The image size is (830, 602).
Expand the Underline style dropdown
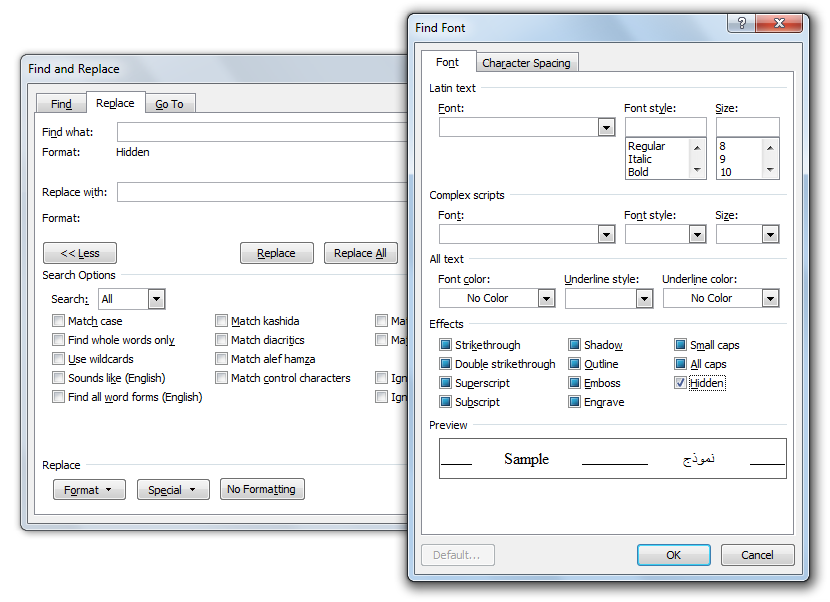tap(644, 298)
